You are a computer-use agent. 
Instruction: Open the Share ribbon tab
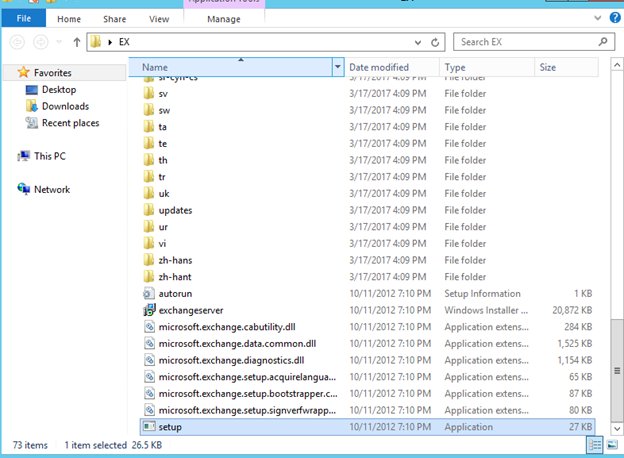coord(115,18)
